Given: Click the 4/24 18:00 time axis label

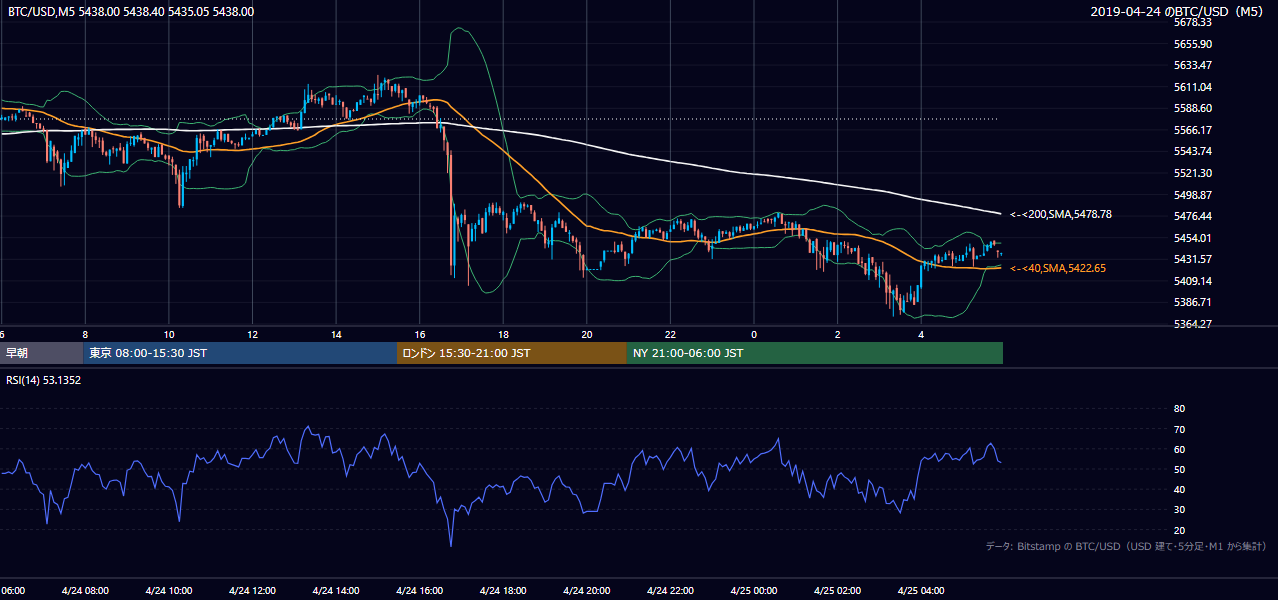Looking at the screenshot, I should (x=503, y=591).
